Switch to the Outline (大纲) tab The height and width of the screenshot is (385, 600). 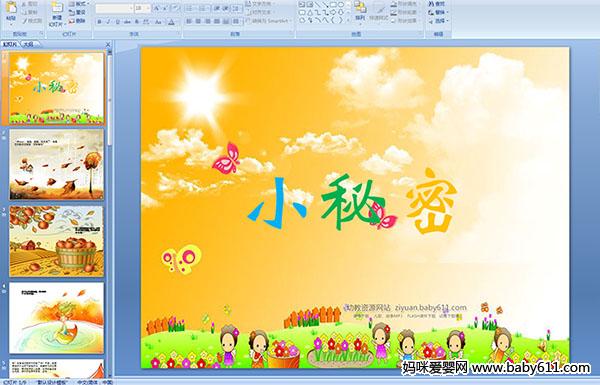click(29, 44)
